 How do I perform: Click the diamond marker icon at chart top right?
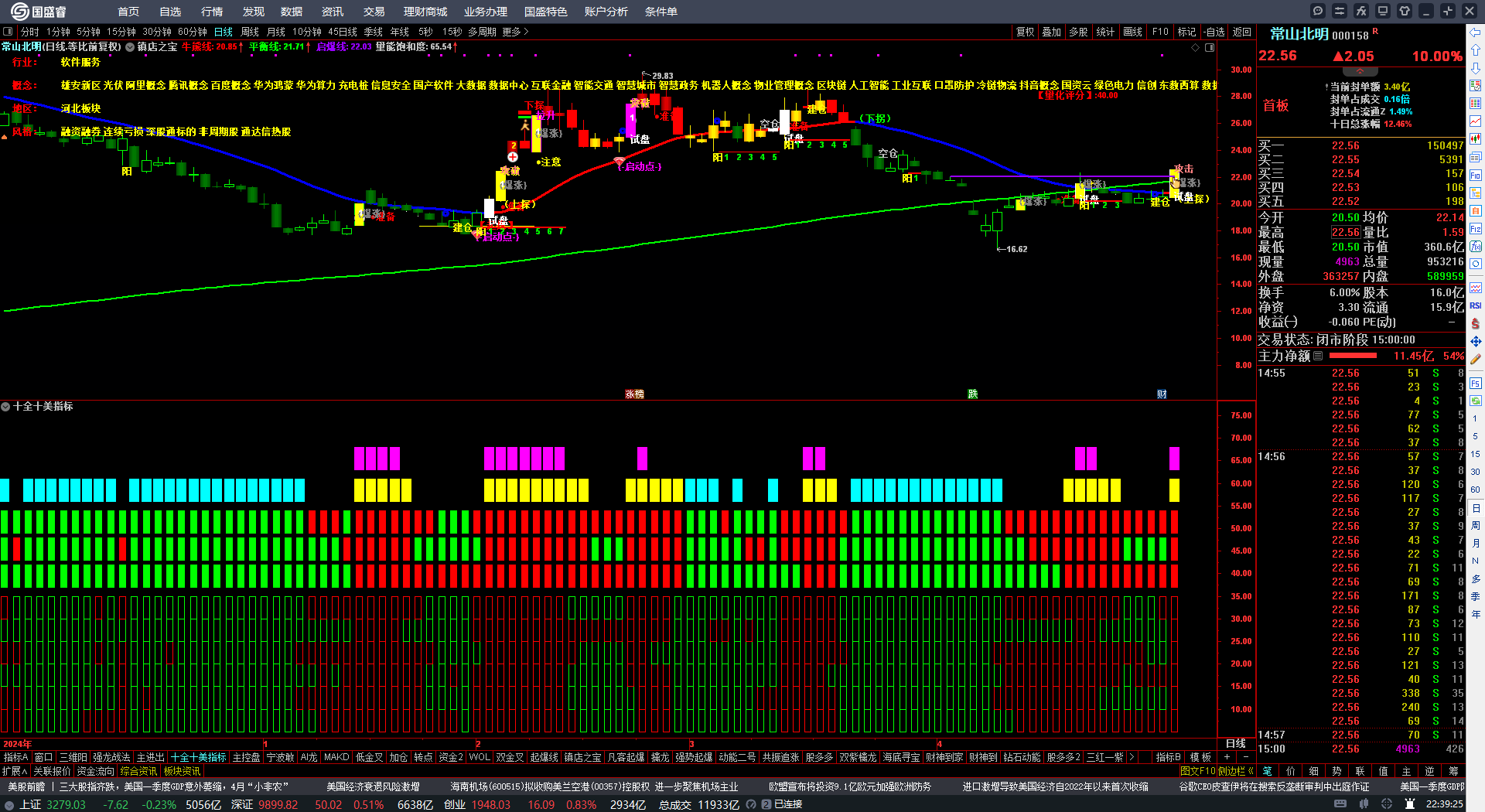click(x=1196, y=47)
